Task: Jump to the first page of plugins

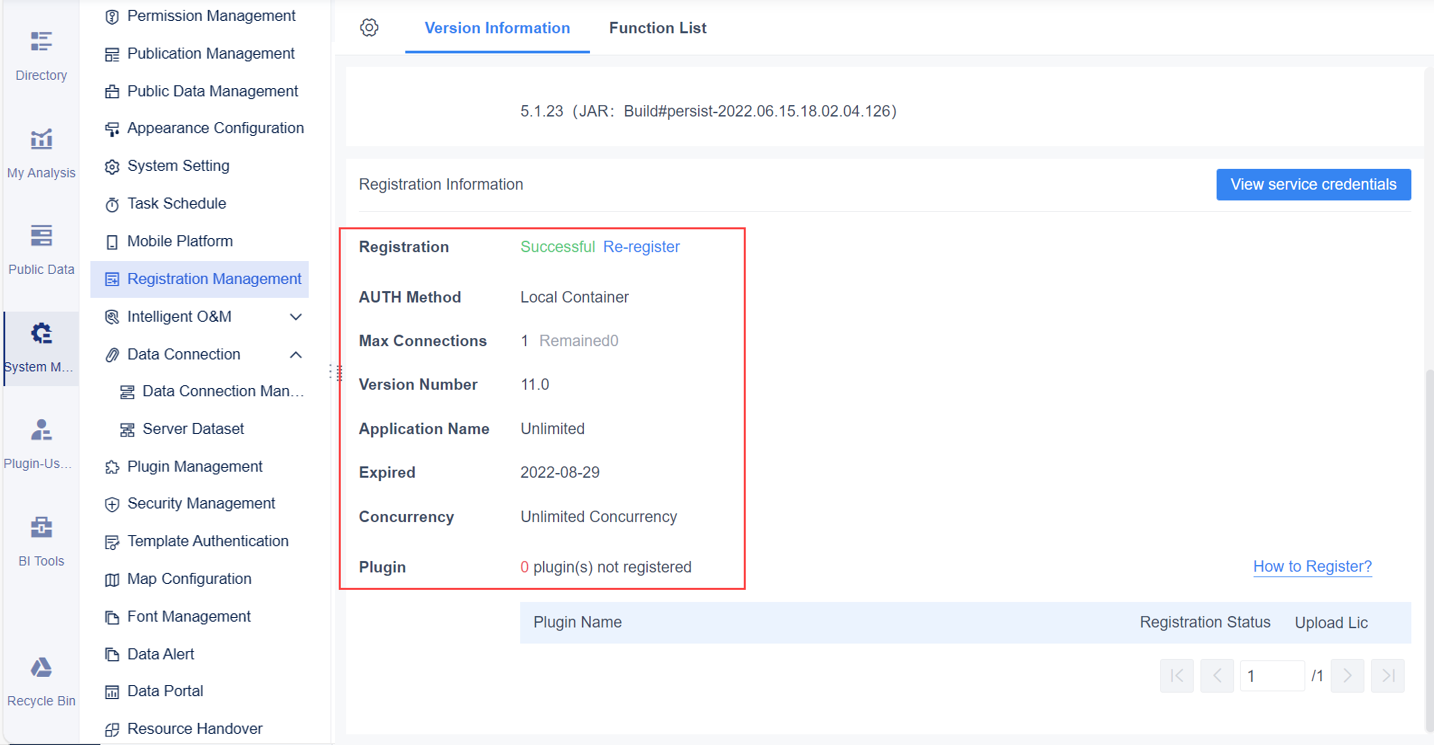Action: [1177, 675]
